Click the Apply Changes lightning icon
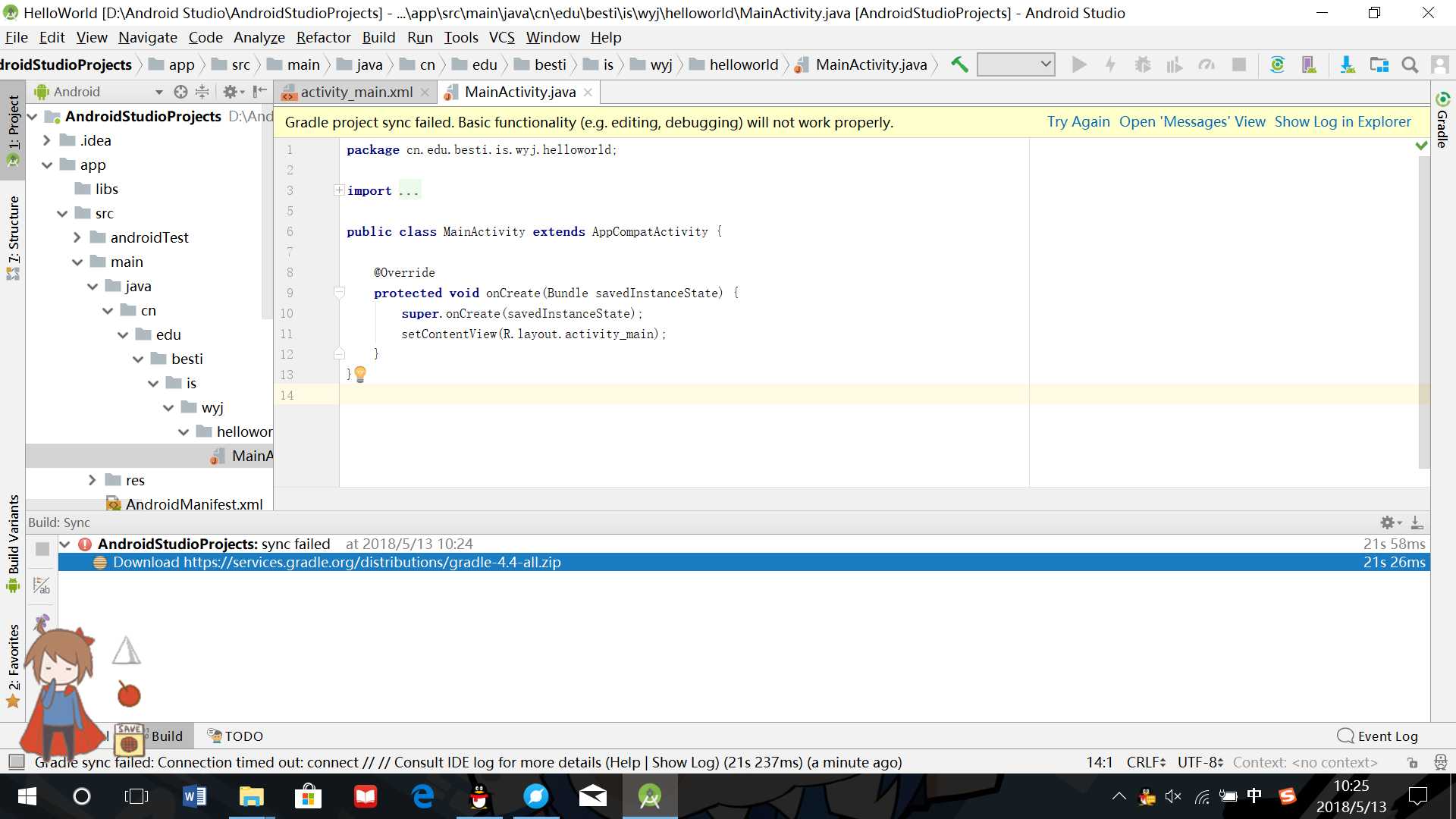Viewport: 1456px width, 819px height. pos(1110,65)
